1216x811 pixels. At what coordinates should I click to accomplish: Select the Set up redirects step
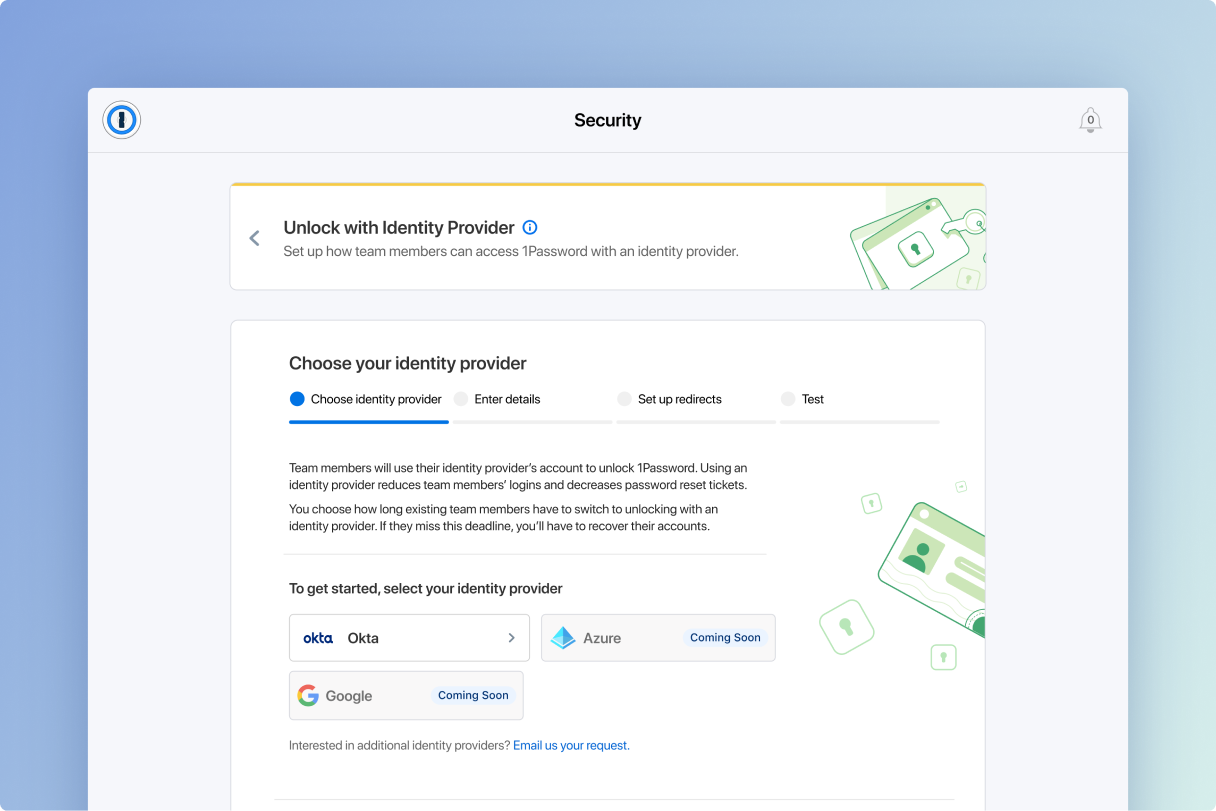click(x=696, y=405)
